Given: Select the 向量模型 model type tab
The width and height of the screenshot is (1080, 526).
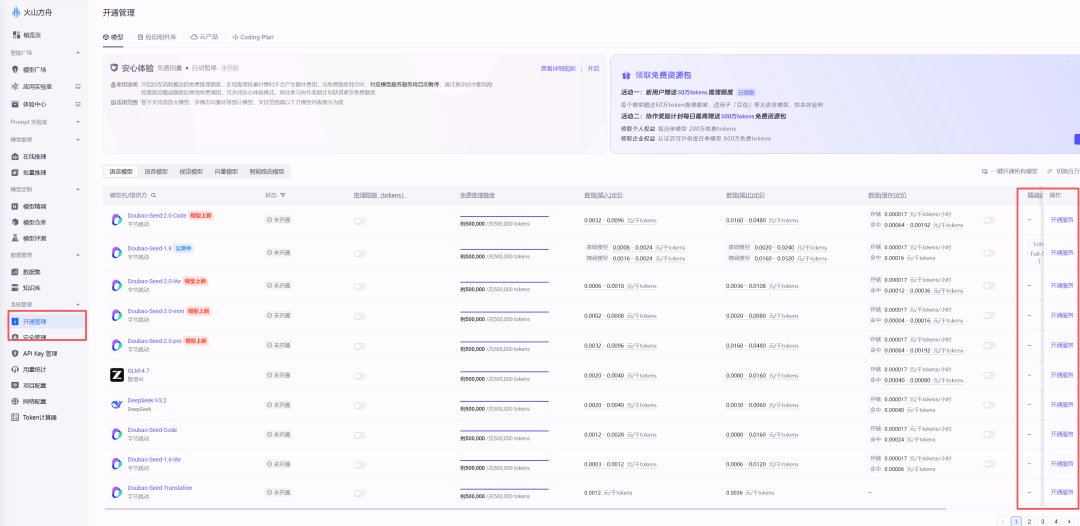Looking at the screenshot, I should (x=226, y=172).
